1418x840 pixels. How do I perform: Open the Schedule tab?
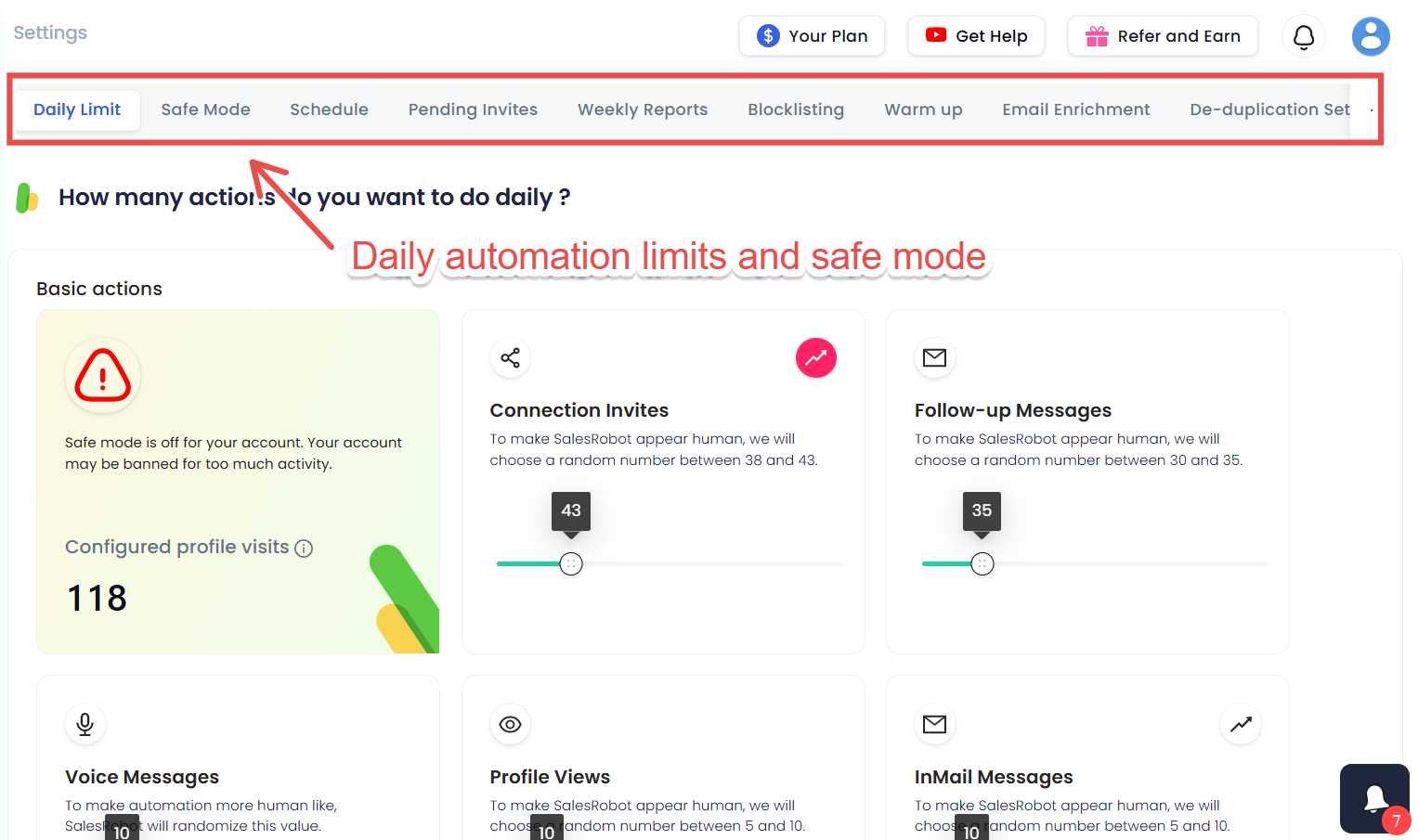pyautogui.click(x=329, y=109)
